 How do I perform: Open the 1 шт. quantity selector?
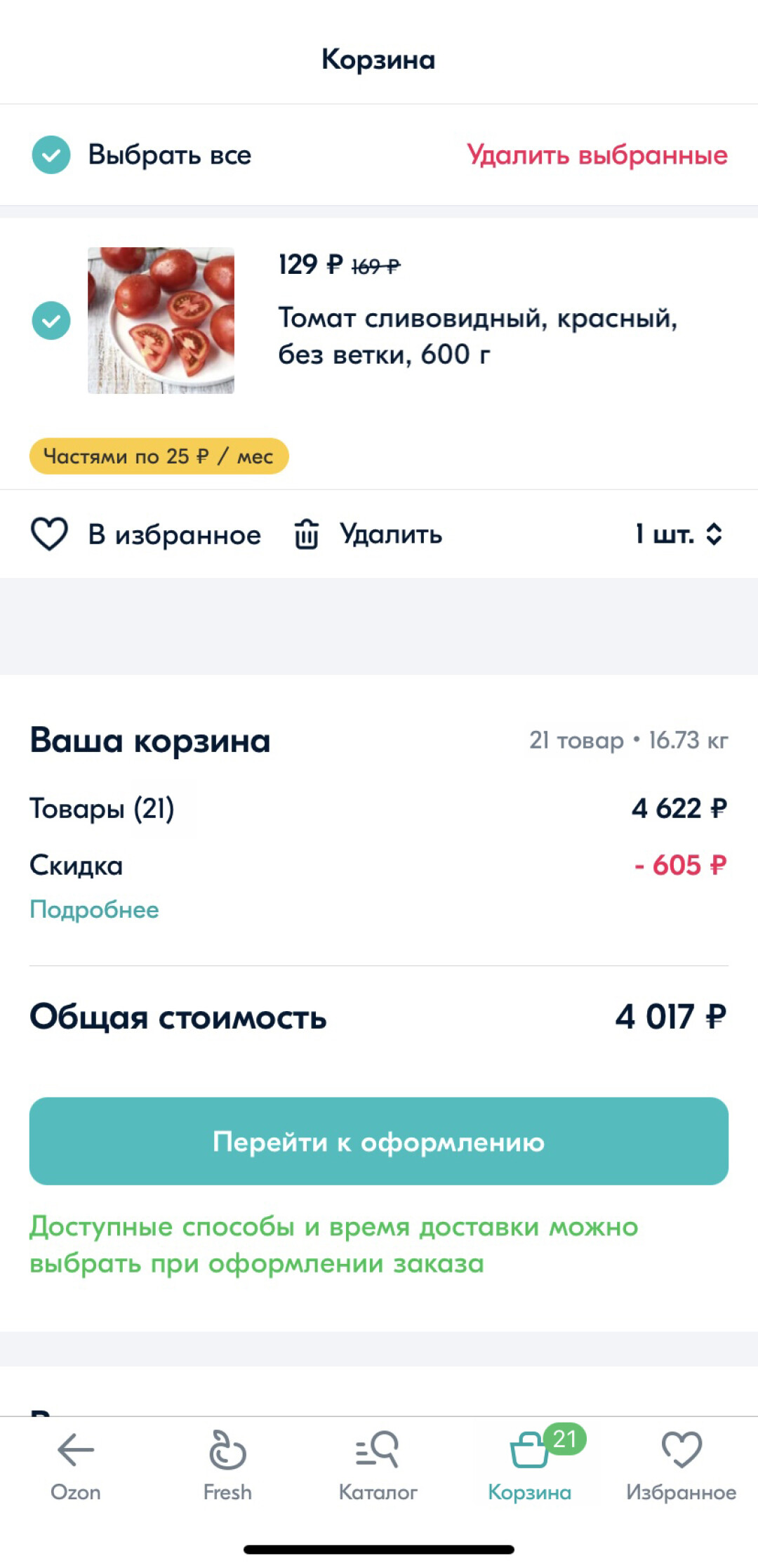tap(665, 534)
